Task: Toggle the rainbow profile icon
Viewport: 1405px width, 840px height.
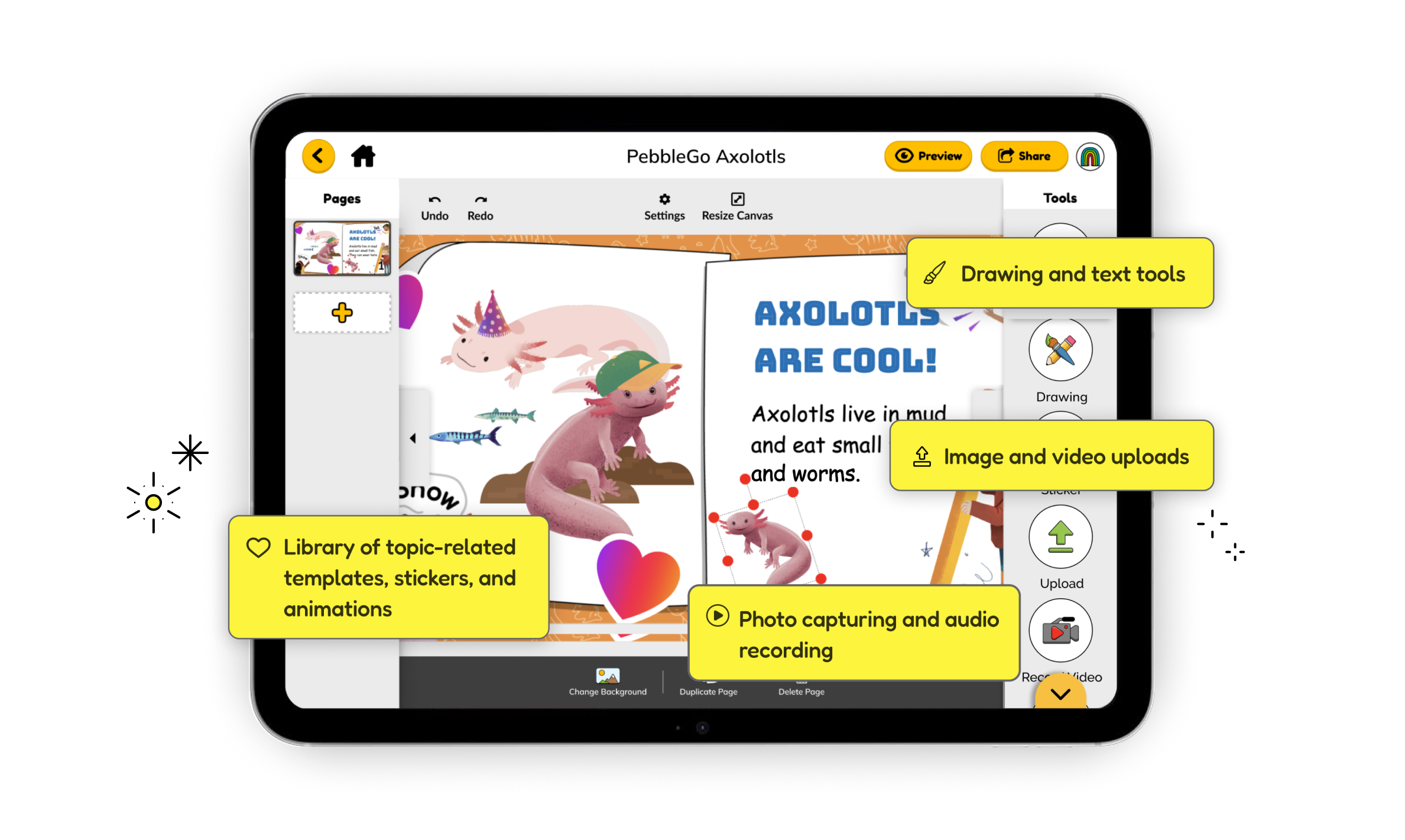Action: click(1089, 156)
